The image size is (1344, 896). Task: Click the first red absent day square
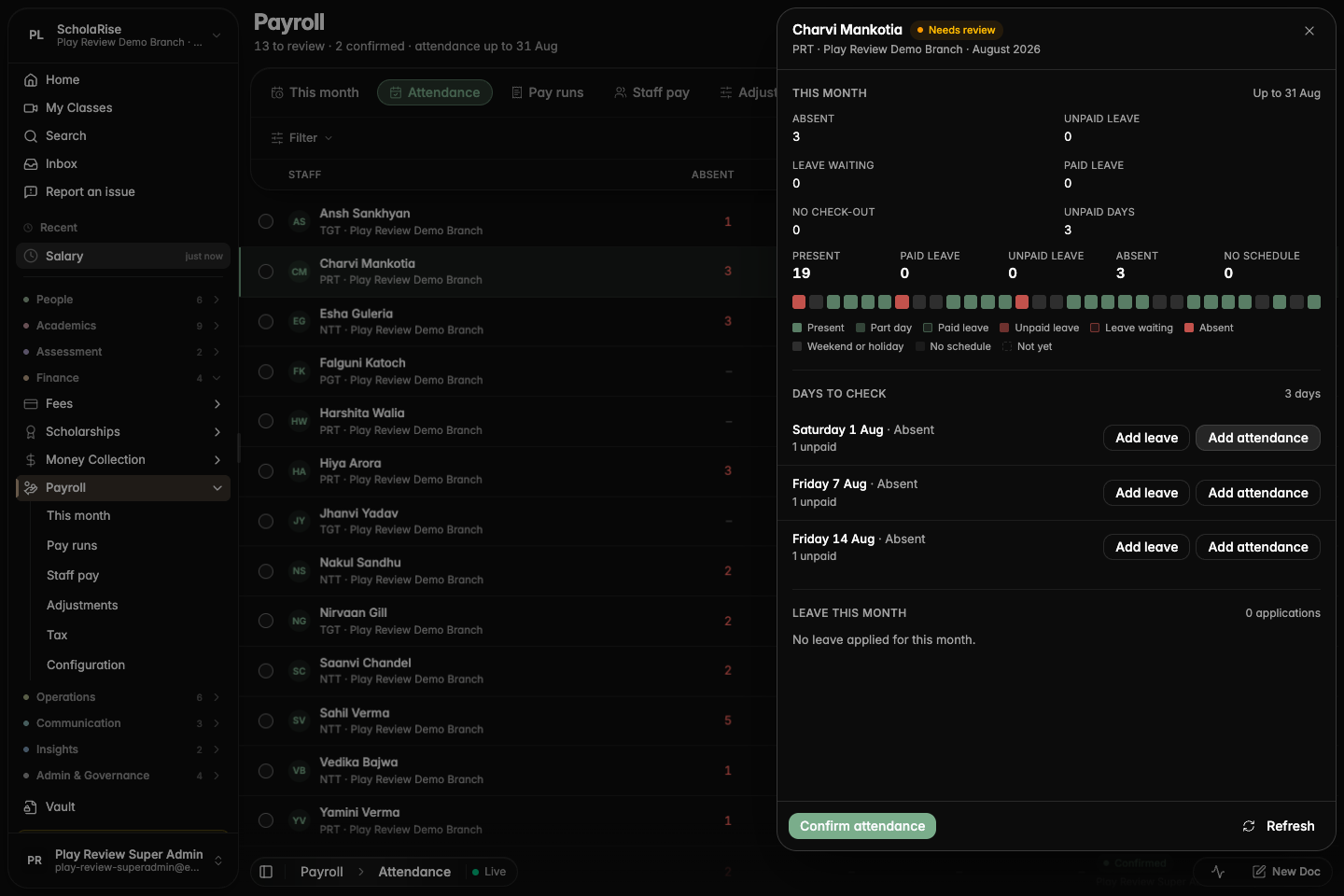tap(799, 301)
